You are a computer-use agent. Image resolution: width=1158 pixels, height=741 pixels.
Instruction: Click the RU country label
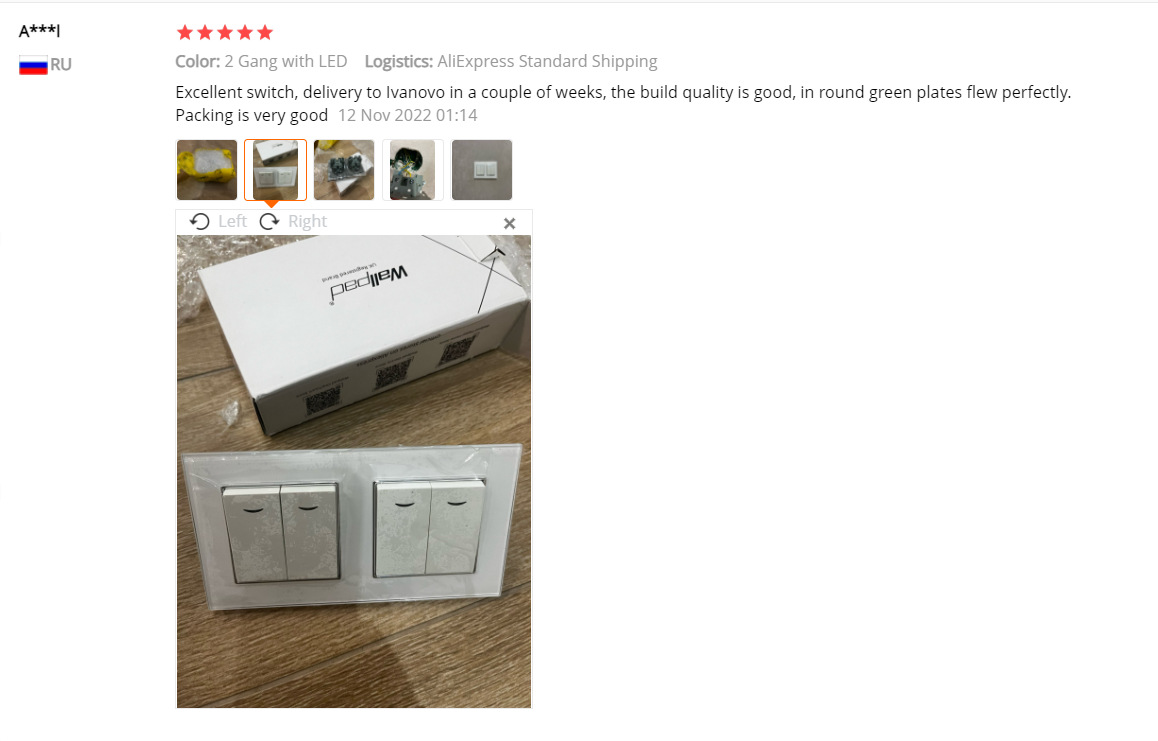61,65
